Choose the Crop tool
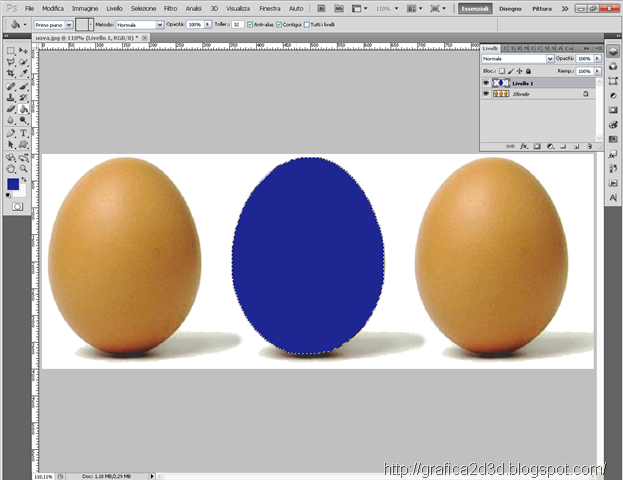The width and height of the screenshot is (623, 480). tap(10, 74)
